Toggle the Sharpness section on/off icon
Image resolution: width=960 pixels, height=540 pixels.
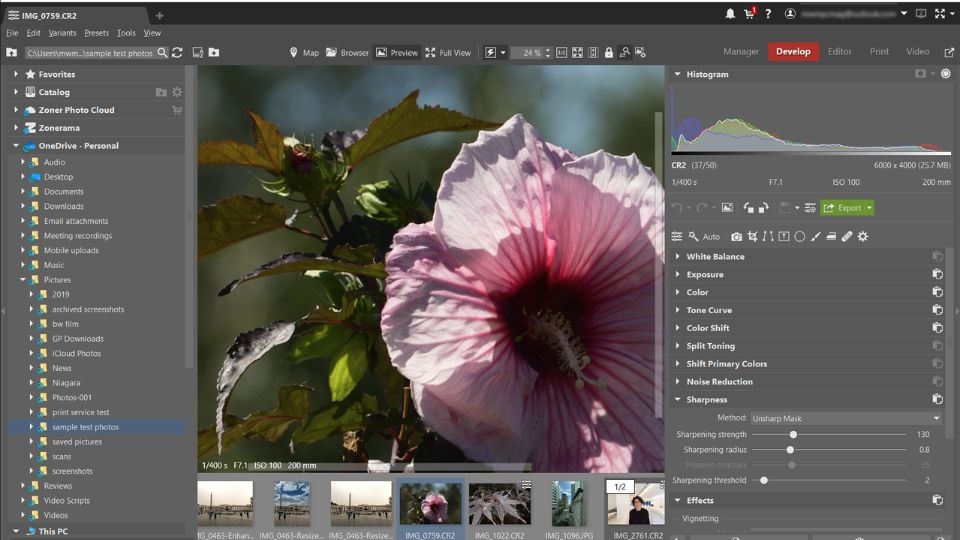[x=937, y=399]
